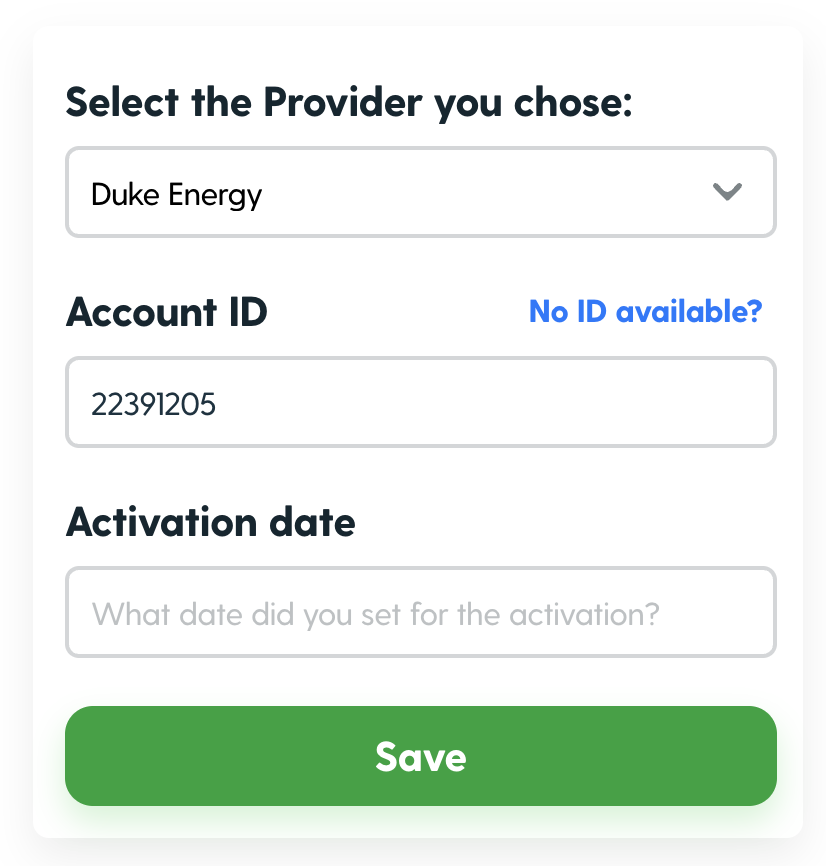Click the 'Activation date' label
The width and height of the screenshot is (826, 866).
point(210,522)
